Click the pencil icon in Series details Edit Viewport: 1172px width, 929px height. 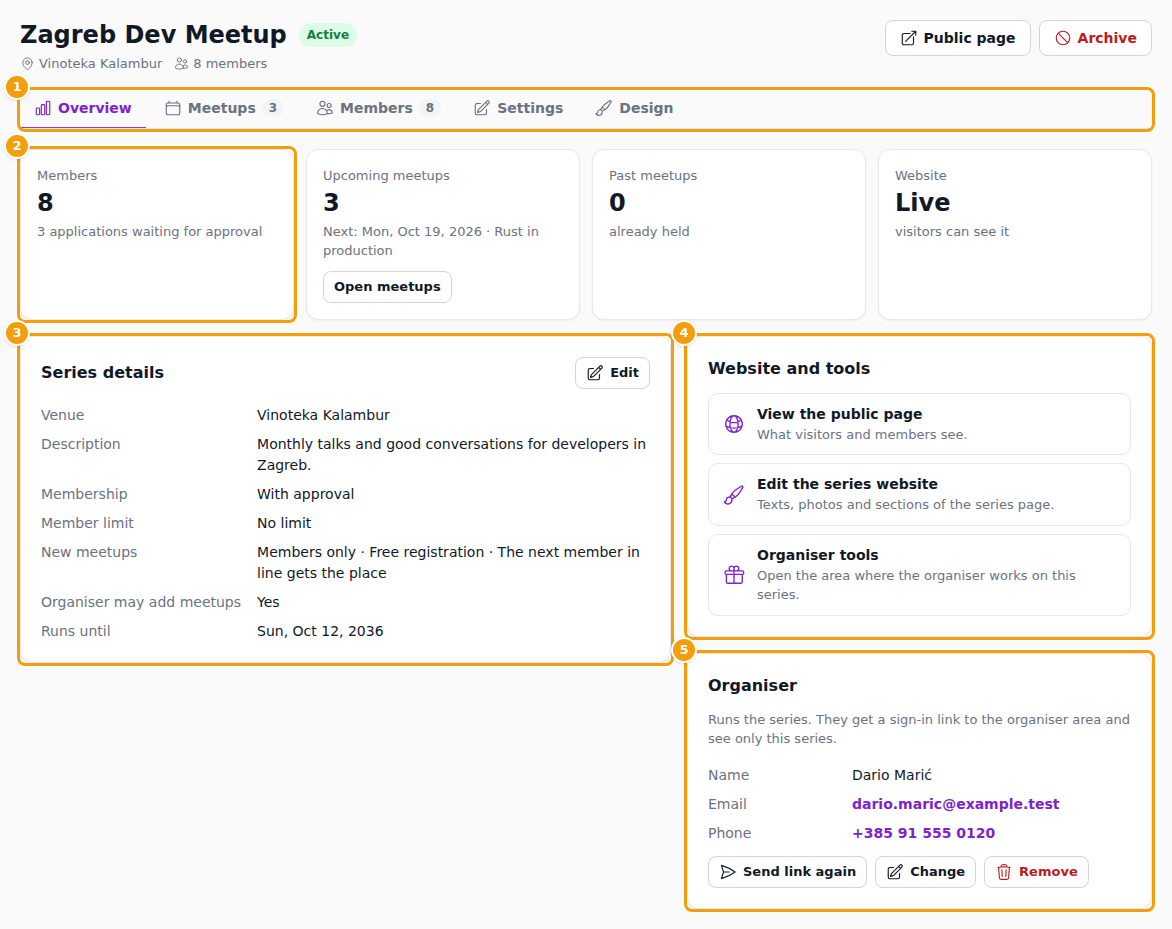click(595, 373)
